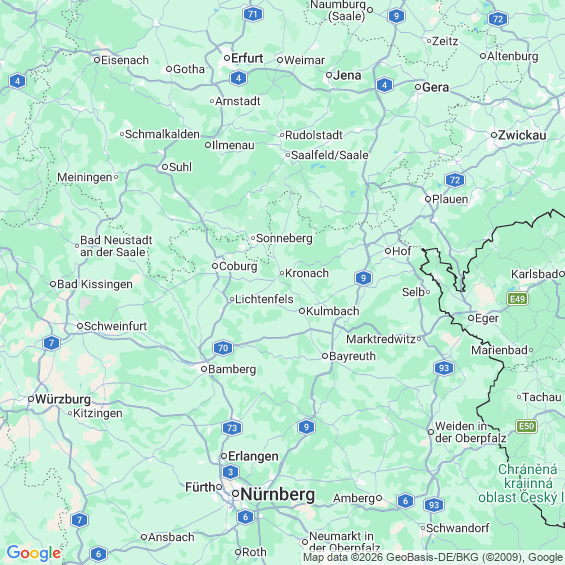Click the E49 route badge near Karlsbad
Viewport: 565px width, 565px height.
pyautogui.click(x=517, y=299)
